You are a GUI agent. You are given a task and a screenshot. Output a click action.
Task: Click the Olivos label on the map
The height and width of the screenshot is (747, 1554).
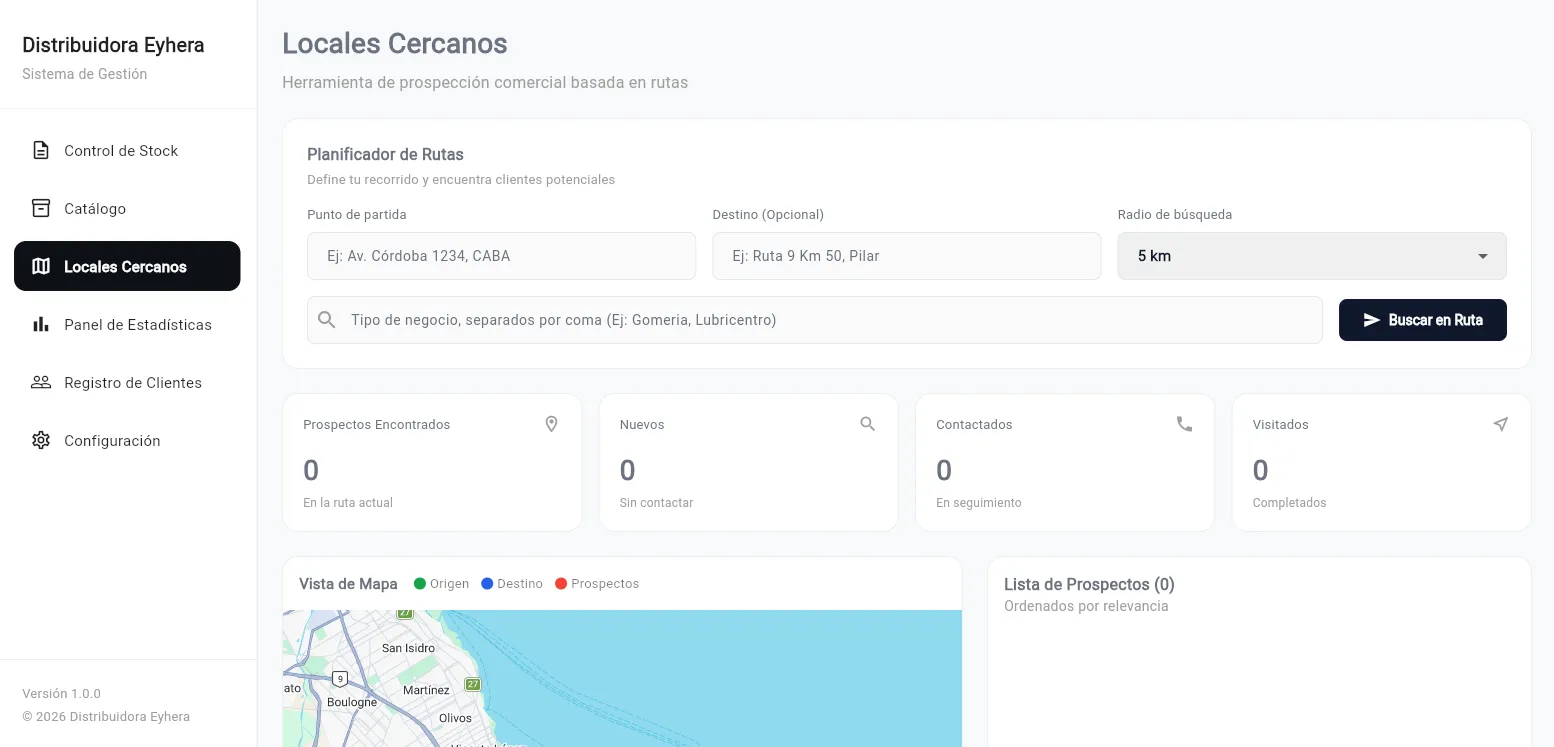(x=455, y=718)
